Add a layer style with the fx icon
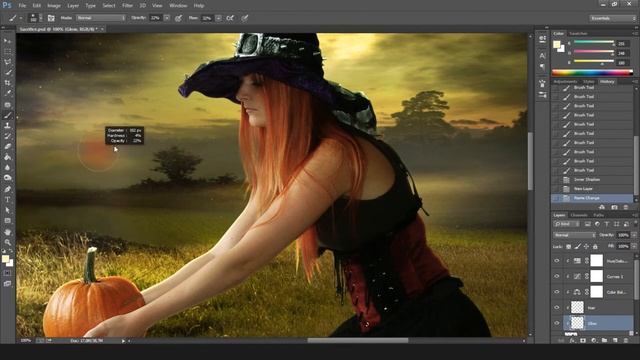Viewport: 640px width, 360px height. (572, 340)
